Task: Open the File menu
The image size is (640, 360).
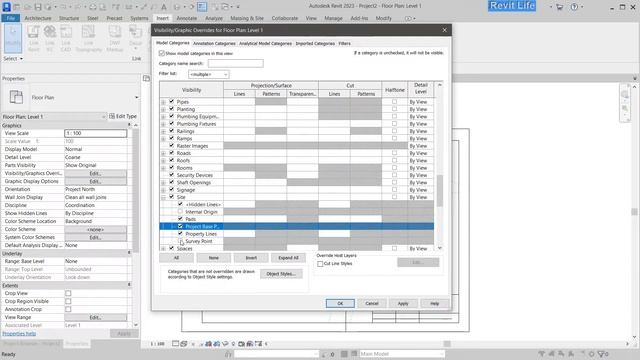Action: point(11,18)
